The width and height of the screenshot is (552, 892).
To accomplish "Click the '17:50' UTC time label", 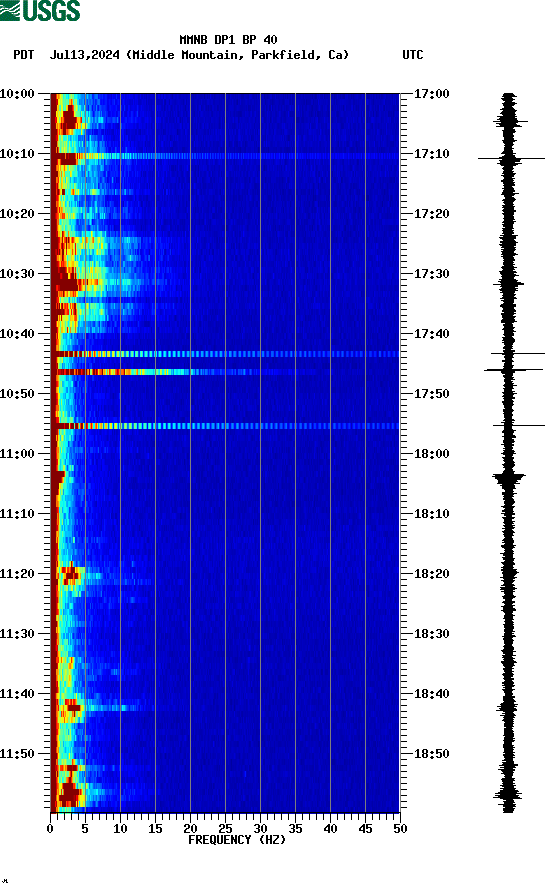I will pyautogui.click(x=431, y=394).
